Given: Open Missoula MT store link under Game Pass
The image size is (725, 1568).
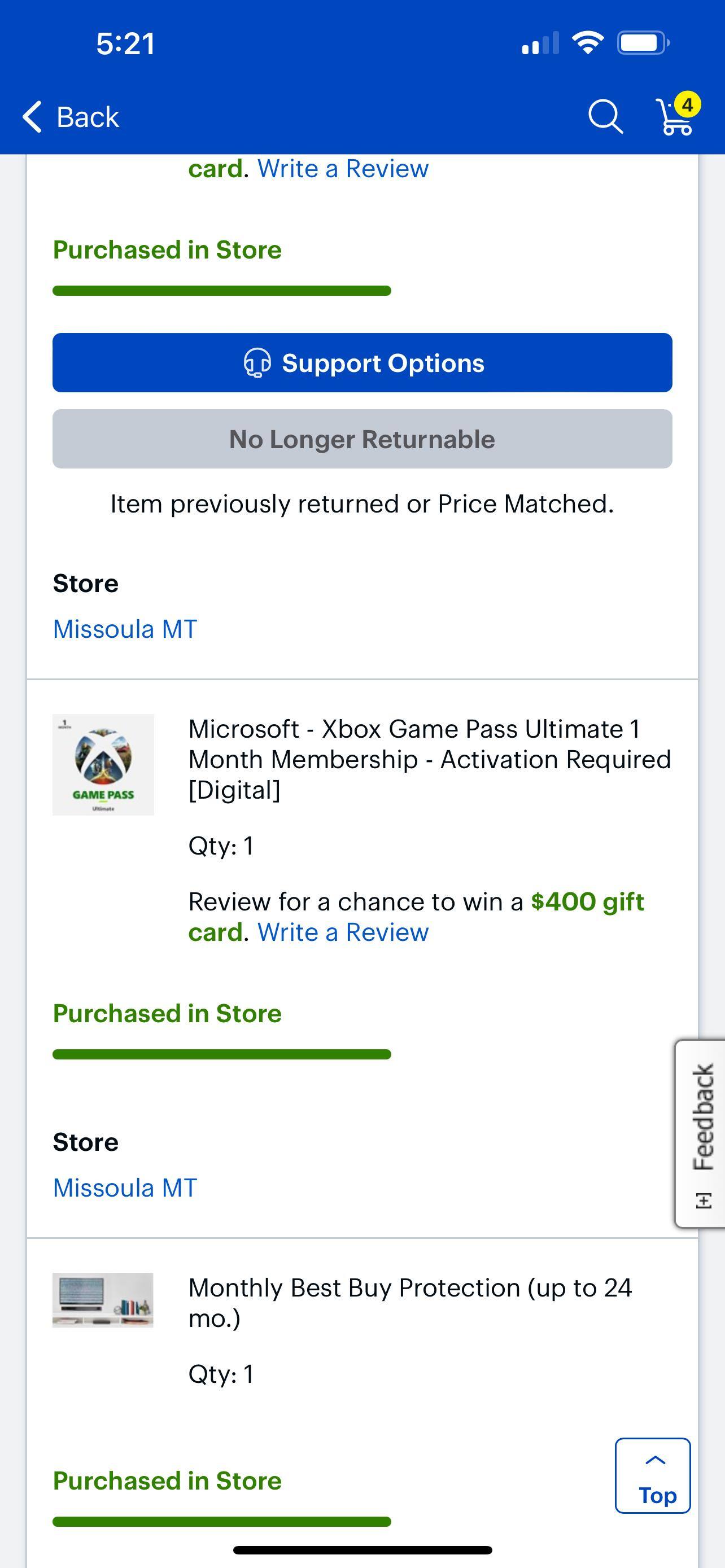Looking at the screenshot, I should tap(125, 1188).
